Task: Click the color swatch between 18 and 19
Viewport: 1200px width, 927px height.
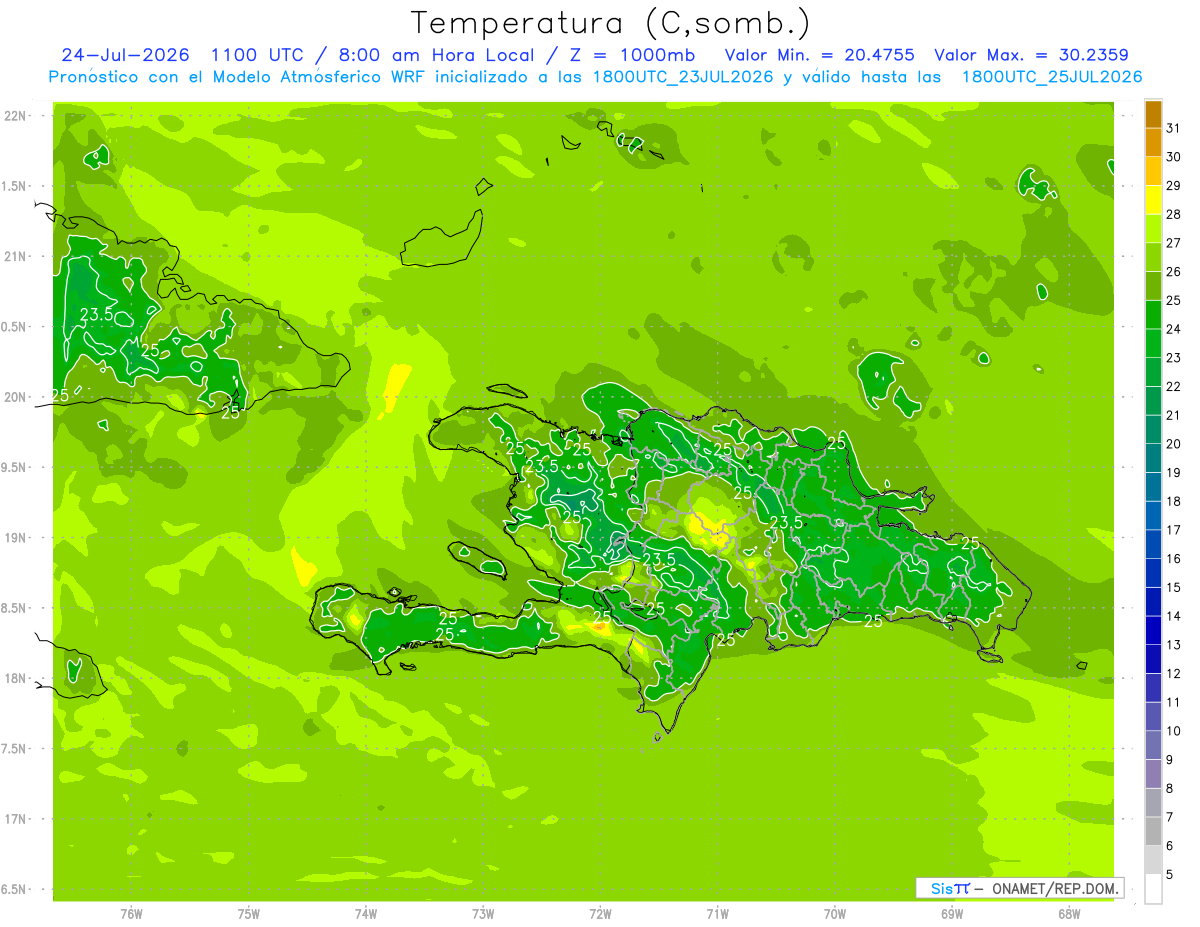Action: [1153, 486]
